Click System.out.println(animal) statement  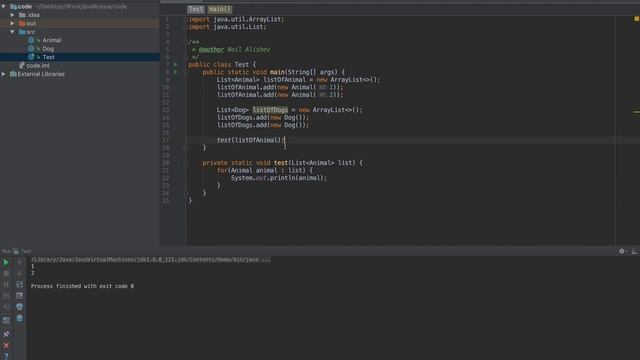click(279, 178)
